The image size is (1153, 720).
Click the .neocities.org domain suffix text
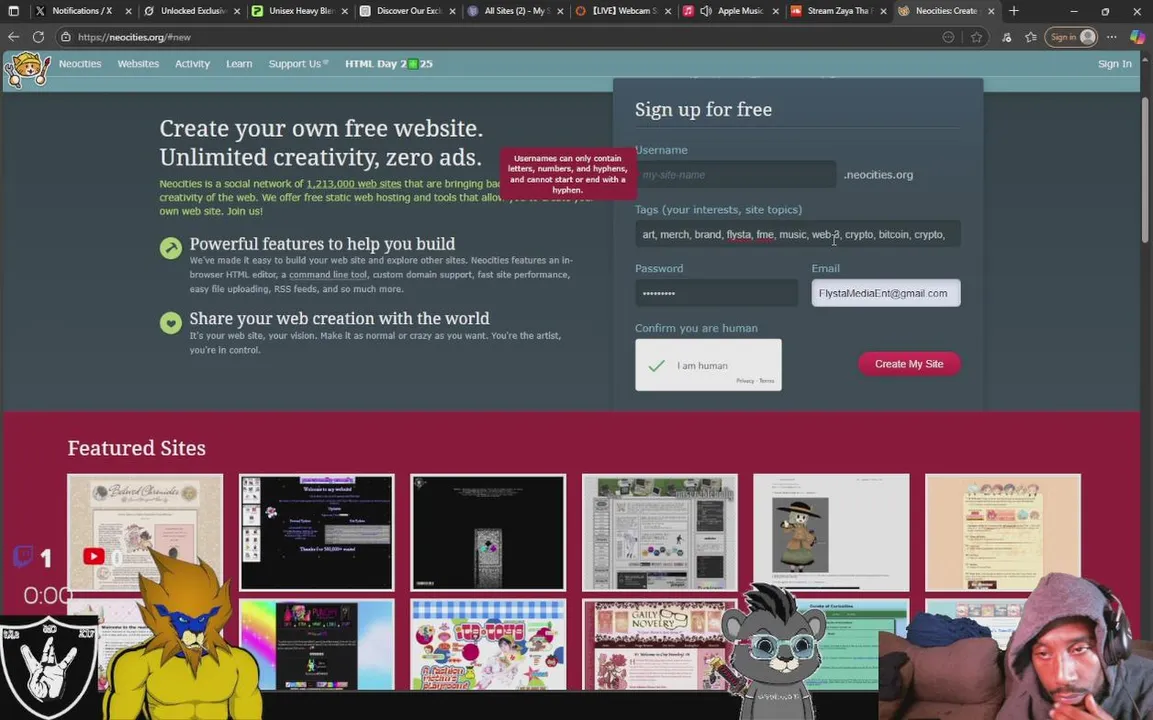[x=879, y=175]
